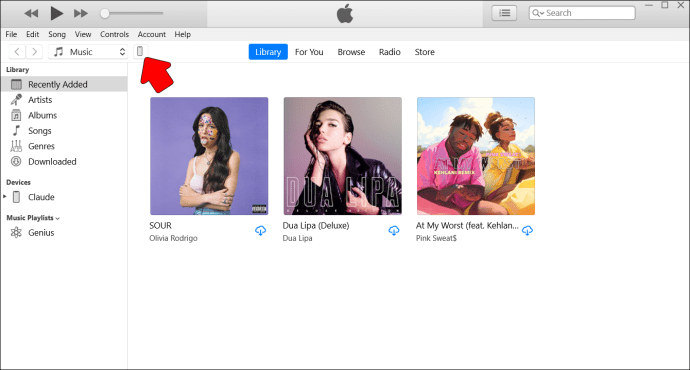Open the Up Next list view icon
This screenshot has width=690, height=370.
coord(504,13)
